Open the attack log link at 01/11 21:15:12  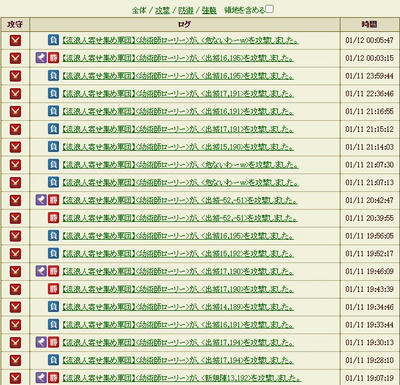178,129
